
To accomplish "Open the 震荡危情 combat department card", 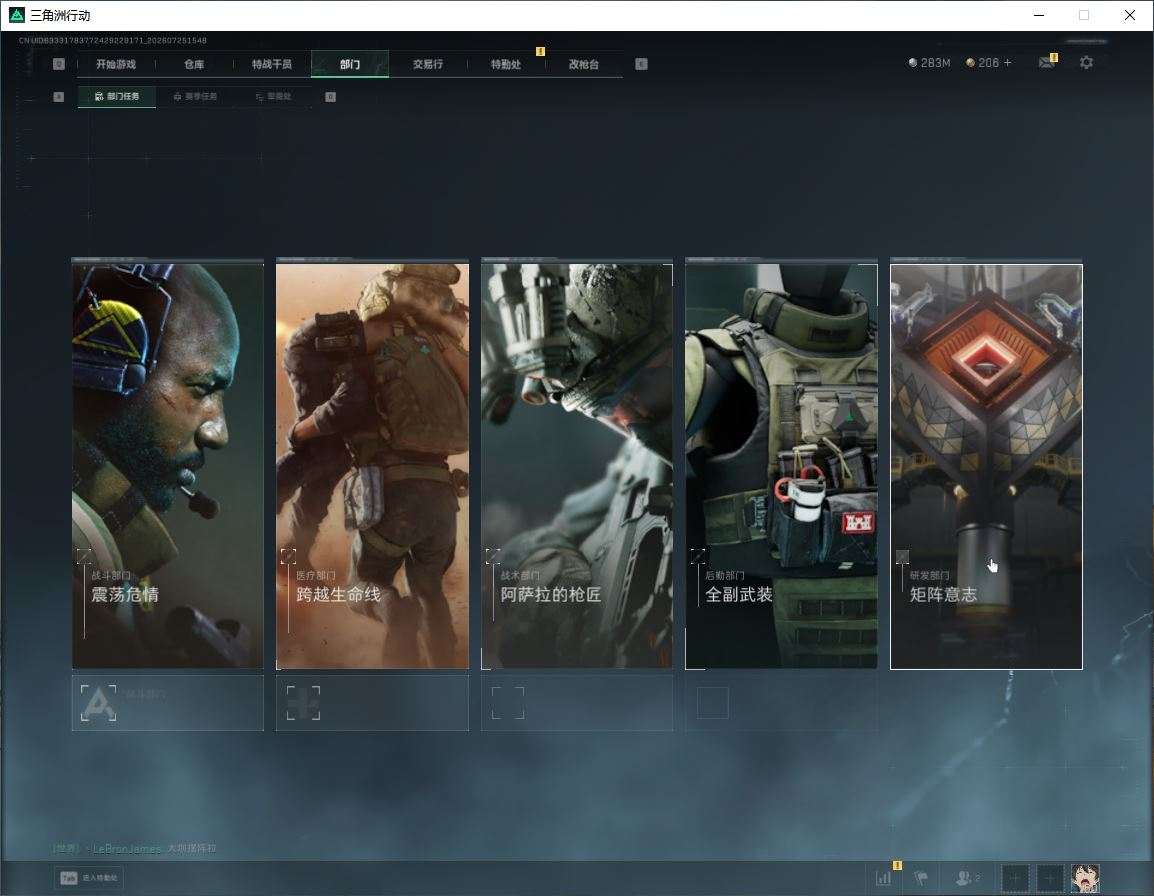I will 168,465.
